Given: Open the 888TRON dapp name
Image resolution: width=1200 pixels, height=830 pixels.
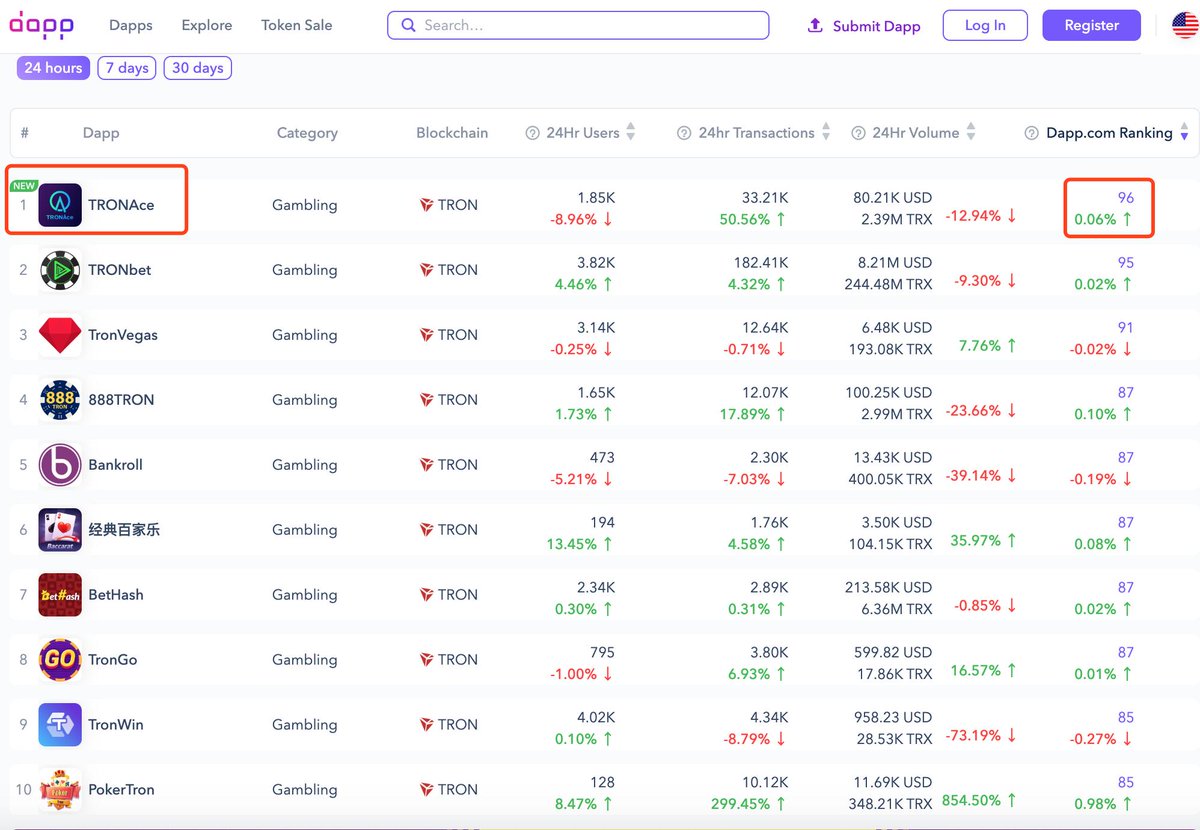Looking at the screenshot, I should click(121, 400).
